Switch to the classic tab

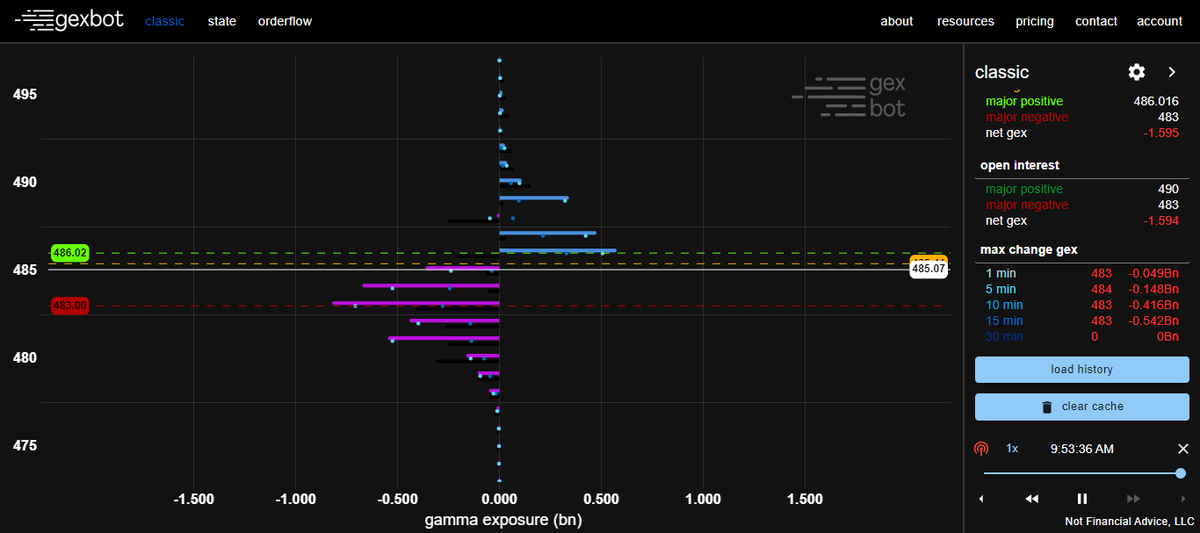(x=165, y=21)
